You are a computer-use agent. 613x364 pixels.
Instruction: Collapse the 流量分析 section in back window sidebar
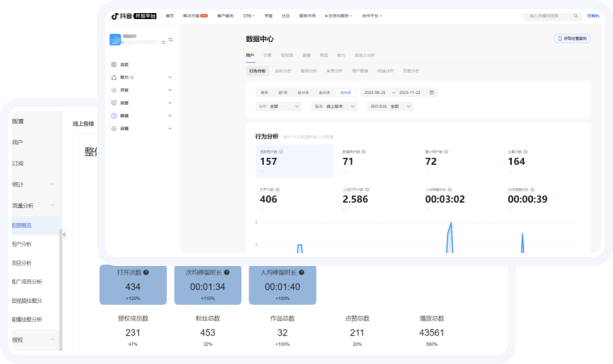tap(52, 205)
